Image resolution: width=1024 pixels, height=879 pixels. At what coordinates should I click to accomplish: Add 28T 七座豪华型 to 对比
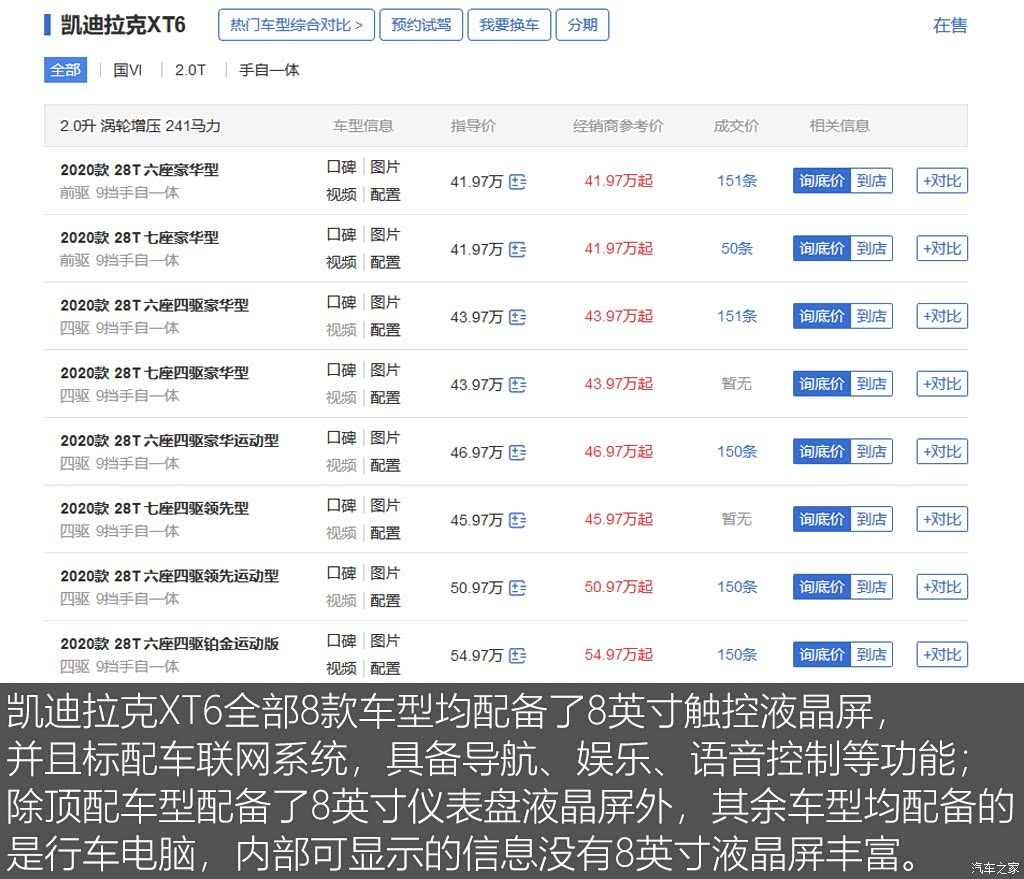[942, 249]
